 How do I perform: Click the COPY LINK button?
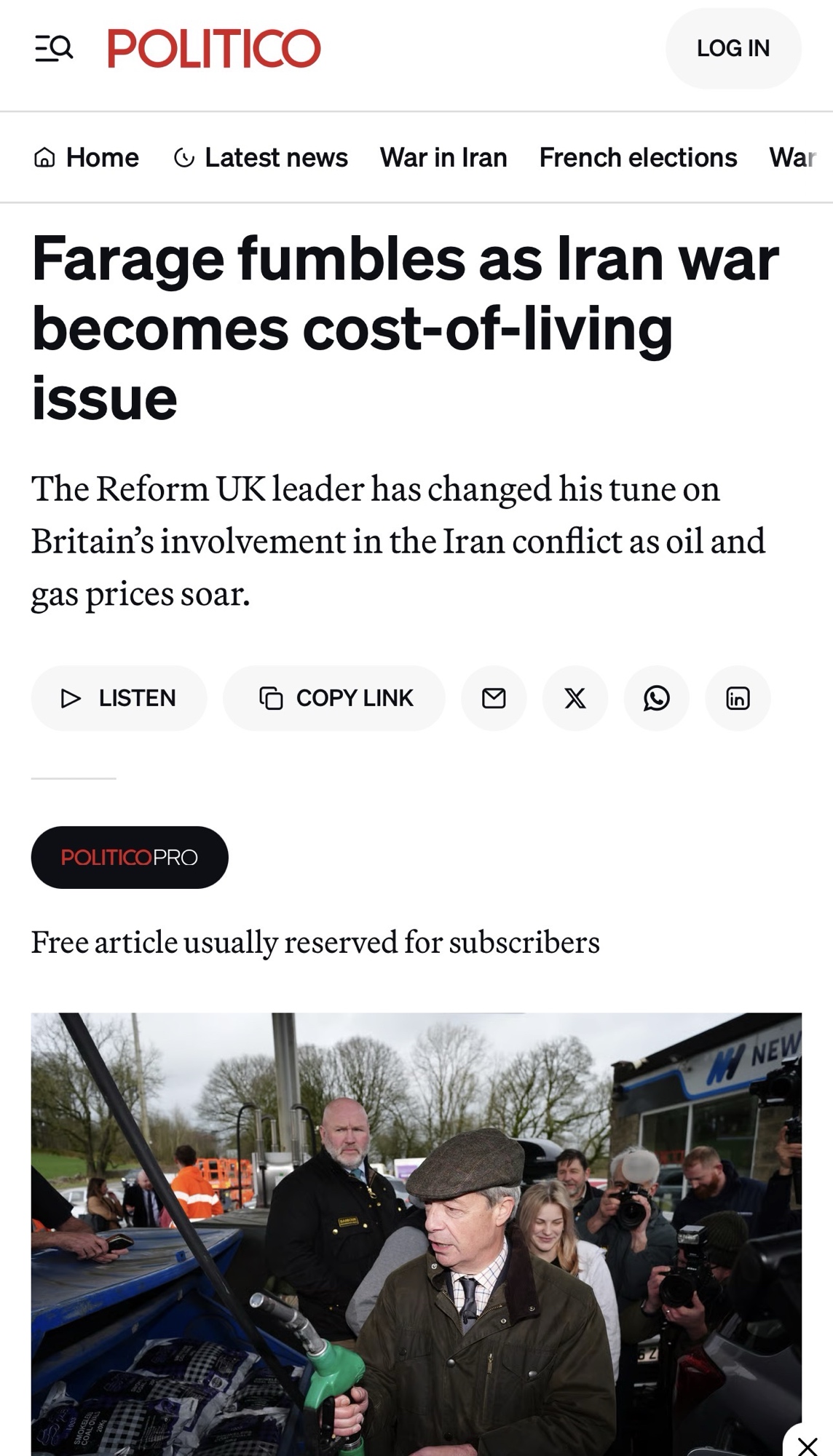click(334, 697)
